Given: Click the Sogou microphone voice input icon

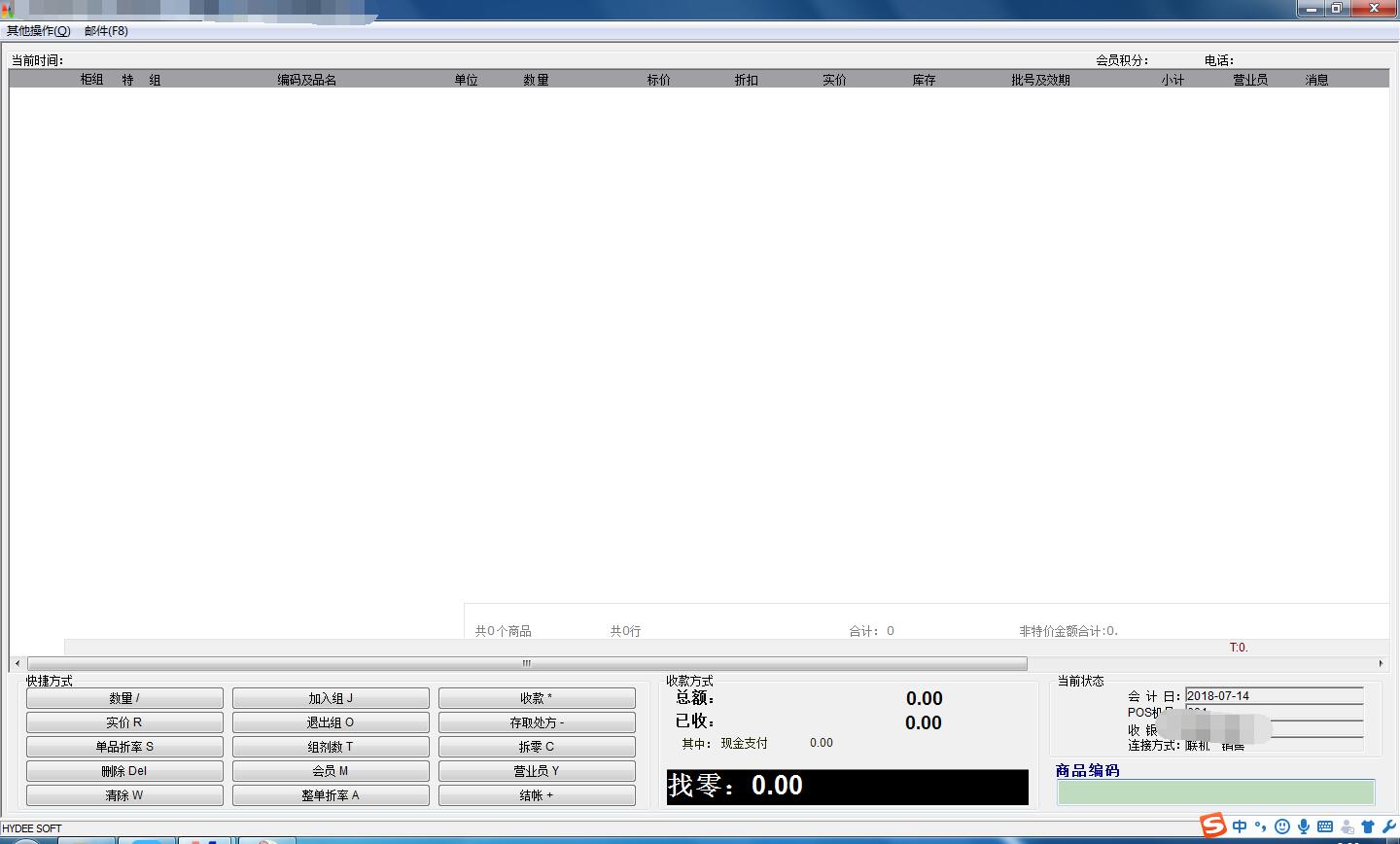Looking at the screenshot, I should [x=1304, y=826].
